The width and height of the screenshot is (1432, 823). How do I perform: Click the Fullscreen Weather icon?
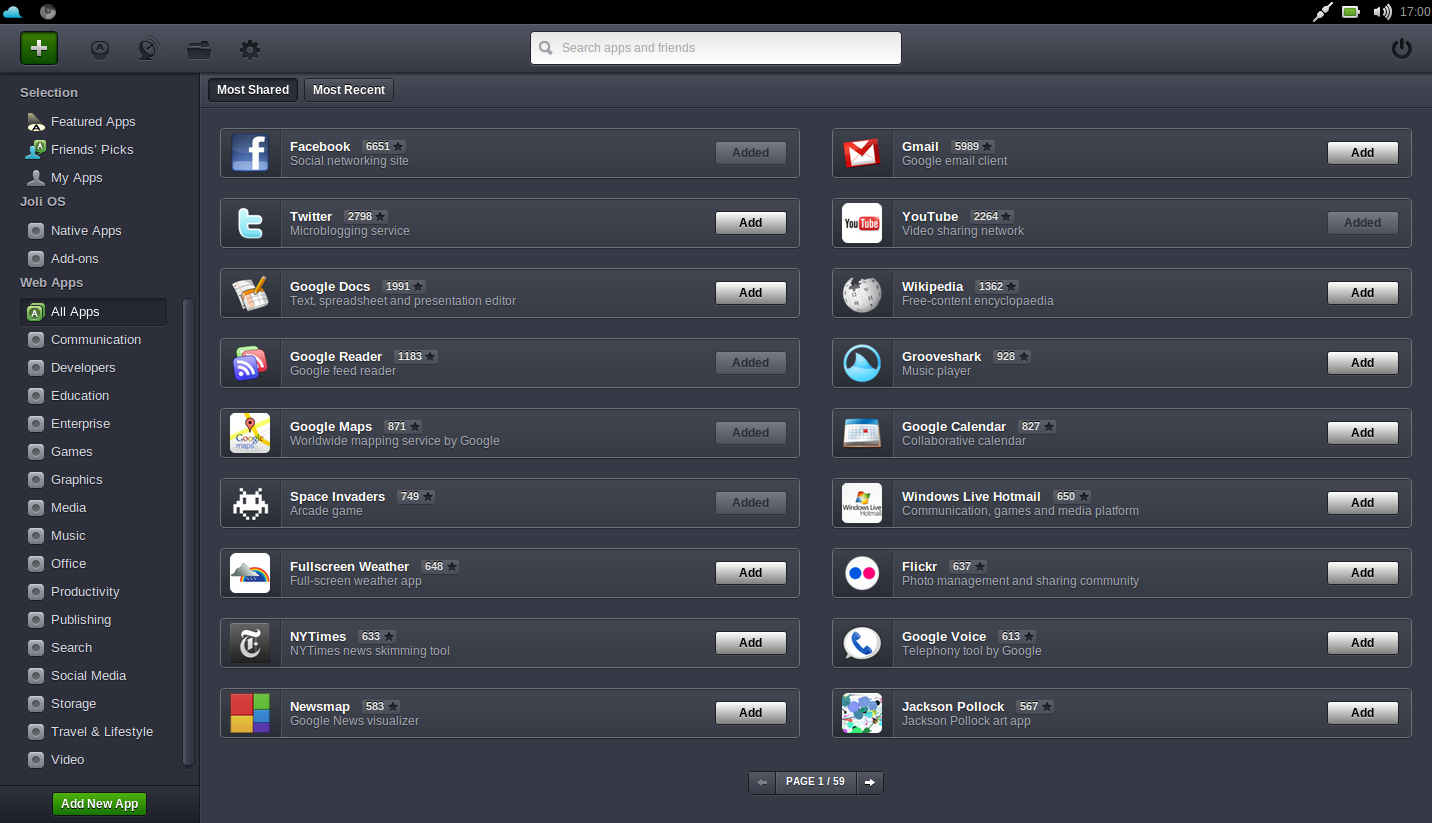250,573
